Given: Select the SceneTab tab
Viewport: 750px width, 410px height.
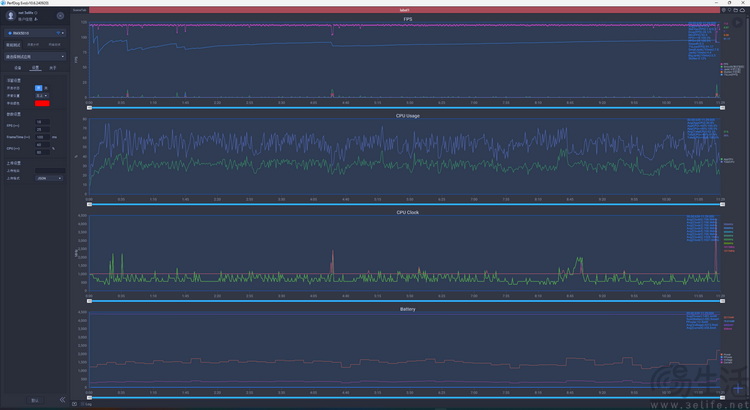Looking at the screenshot, I should point(80,10).
